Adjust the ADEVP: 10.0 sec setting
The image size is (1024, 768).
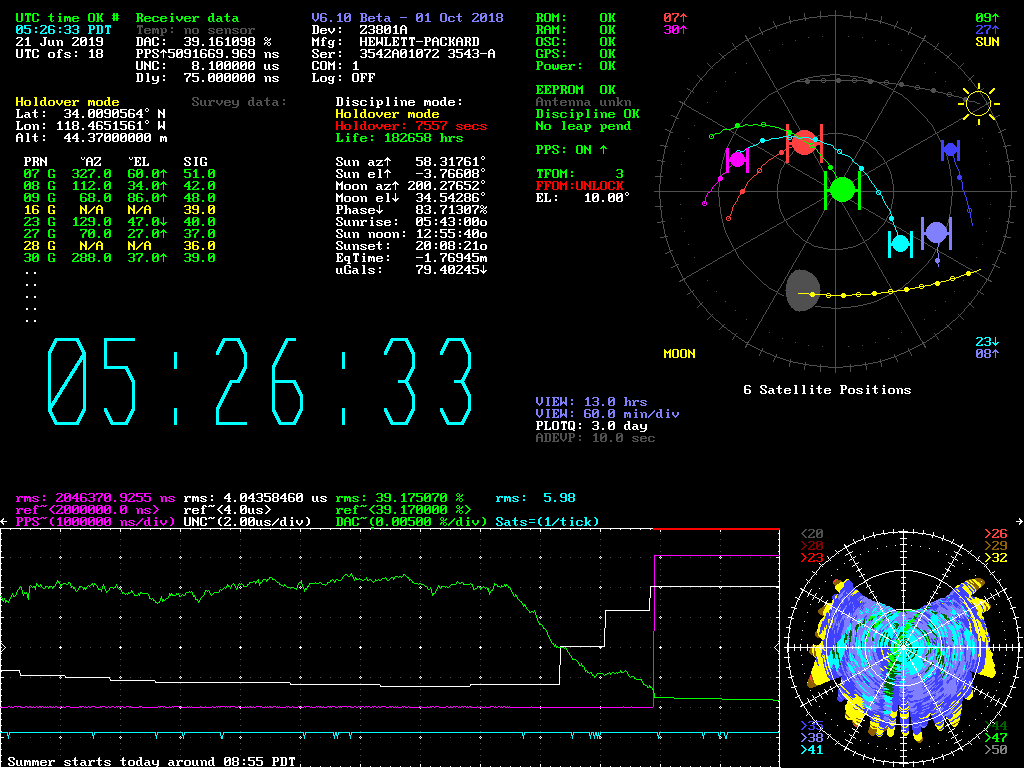(x=595, y=438)
